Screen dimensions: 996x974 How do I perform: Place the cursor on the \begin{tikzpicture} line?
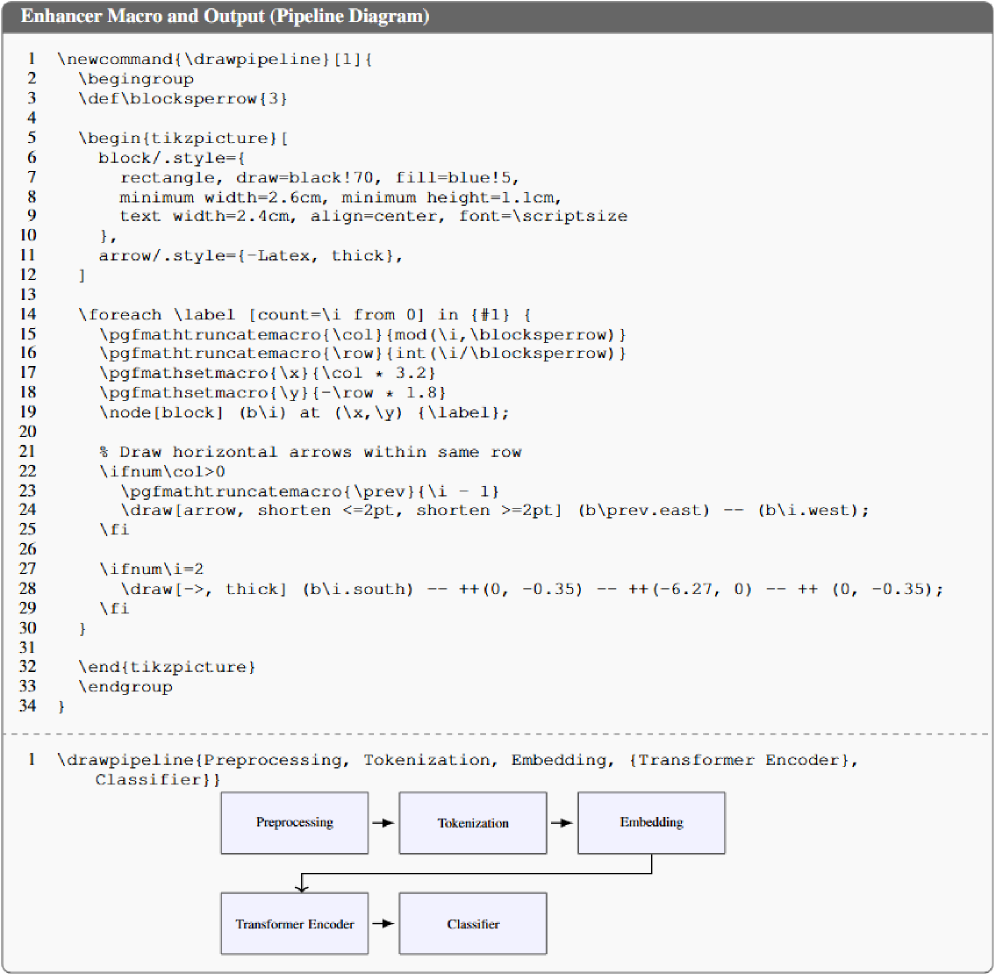(x=183, y=138)
